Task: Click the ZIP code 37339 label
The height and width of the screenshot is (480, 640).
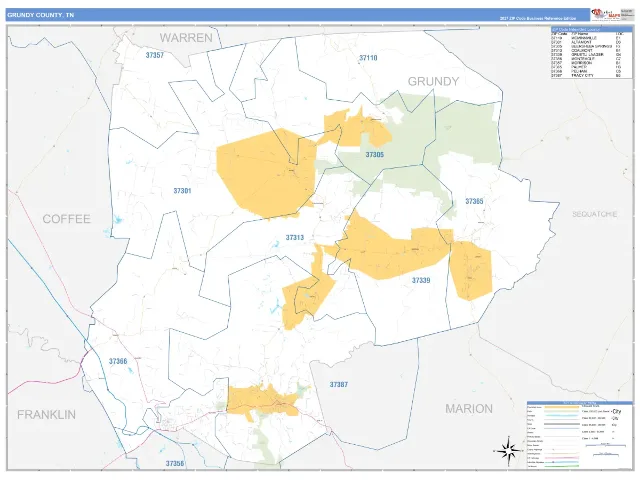Action: tap(421, 280)
